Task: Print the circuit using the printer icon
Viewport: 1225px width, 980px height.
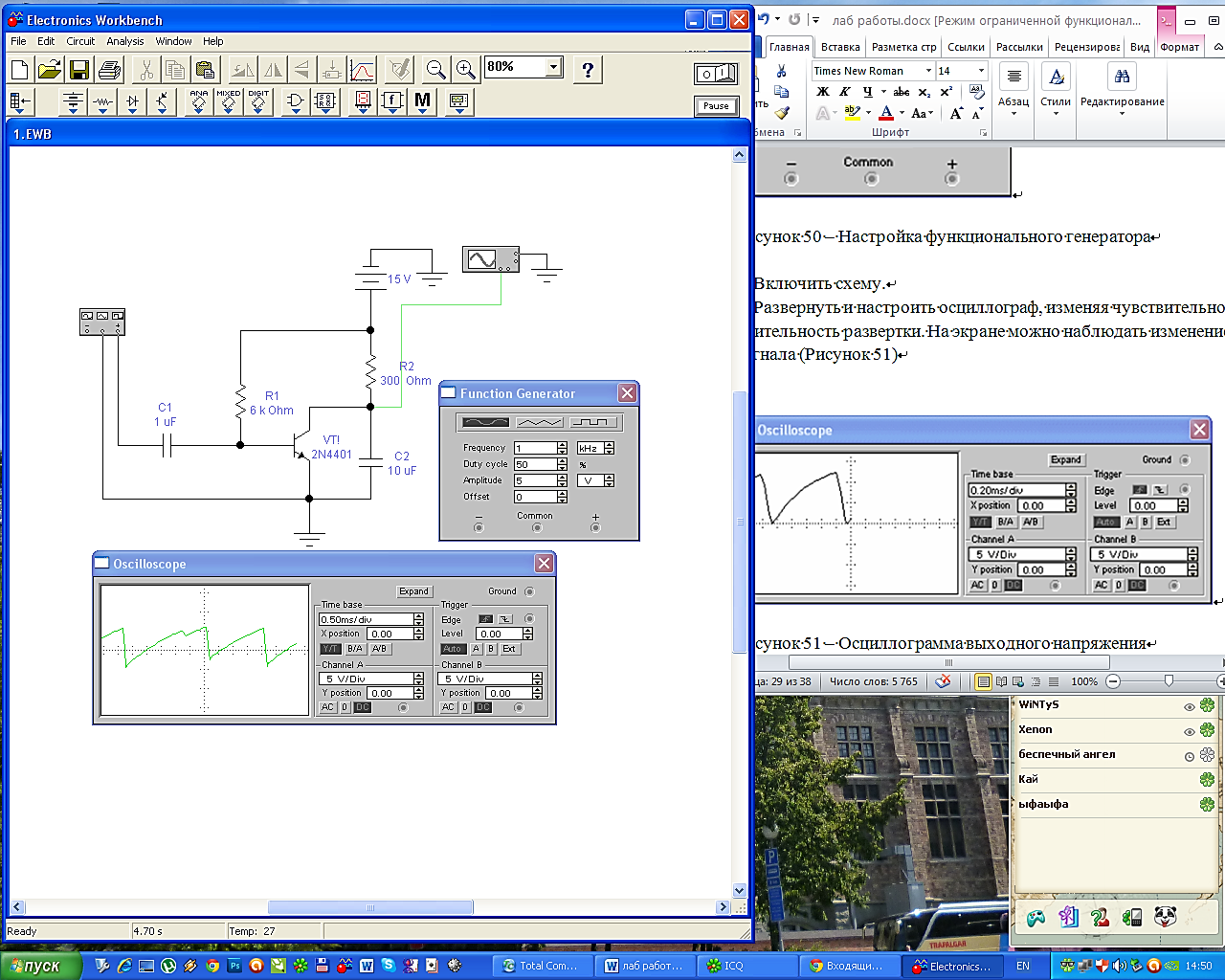Action: [x=109, y=70]
